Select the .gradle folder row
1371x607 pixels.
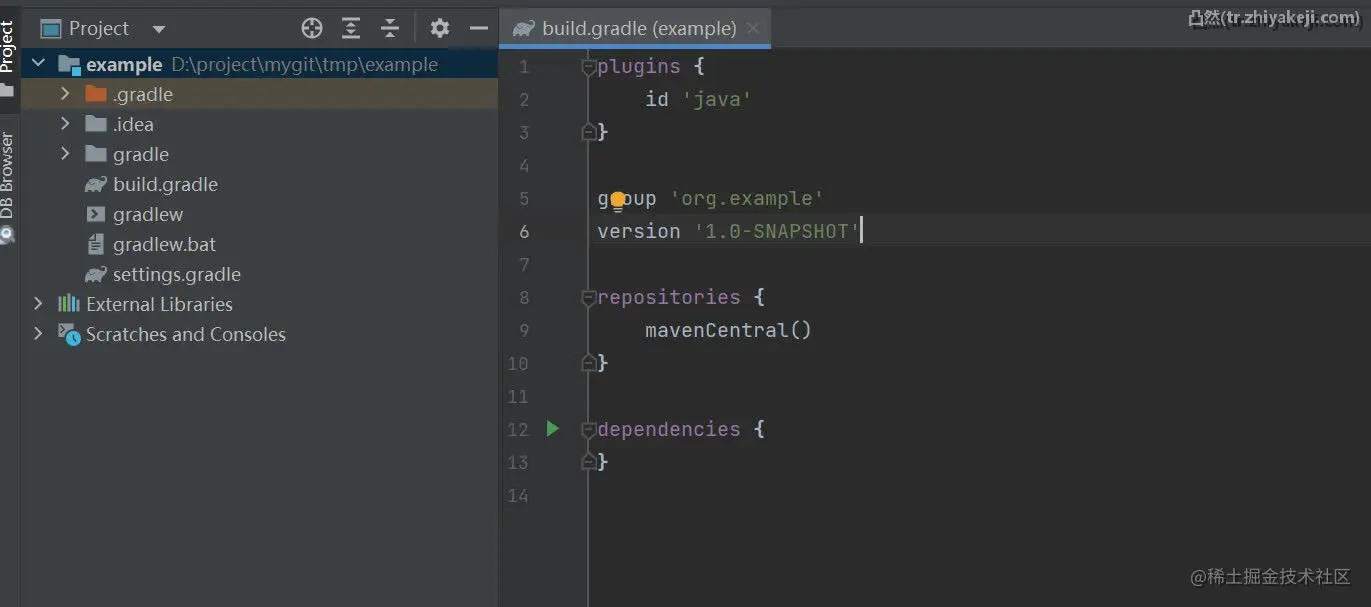point(260,94)
